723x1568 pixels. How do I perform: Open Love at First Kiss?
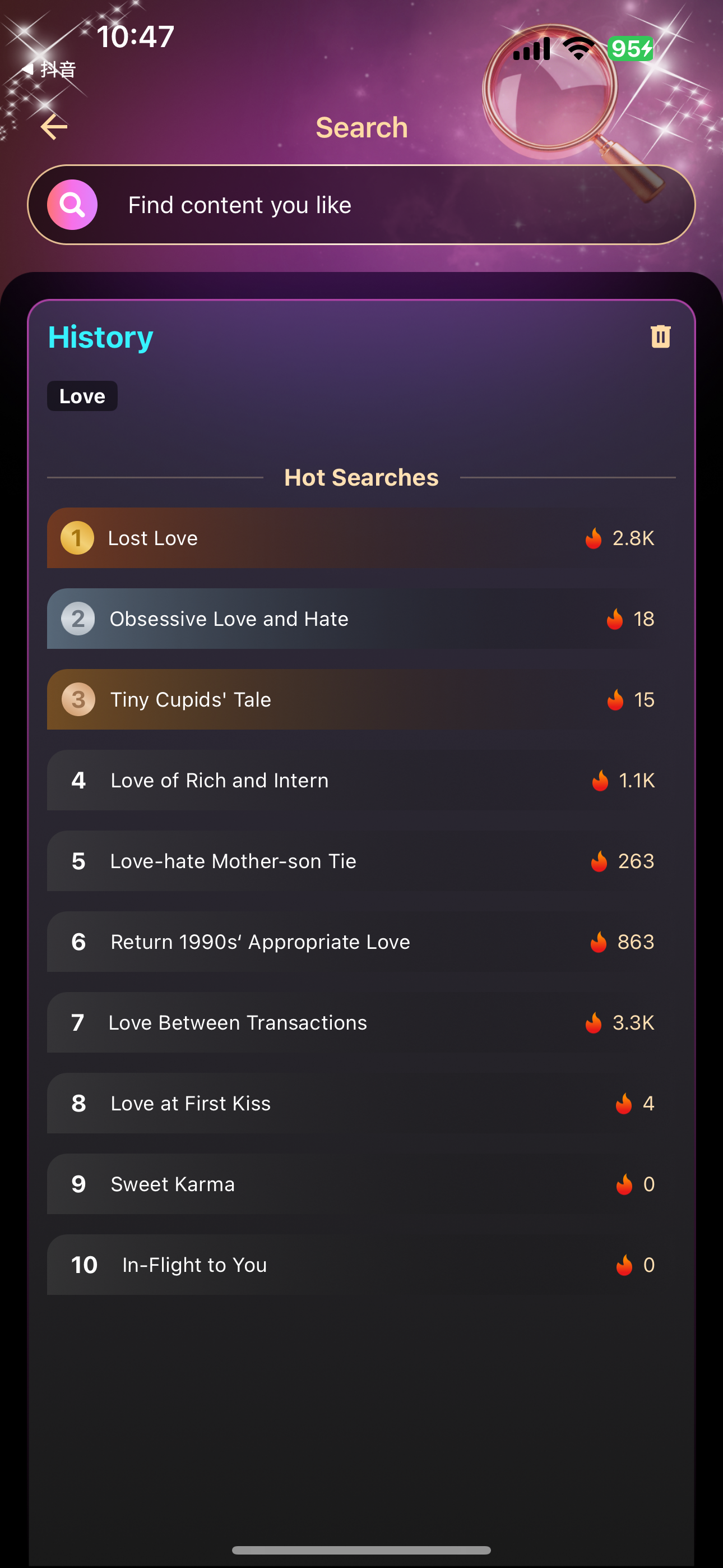(191, 1104)
